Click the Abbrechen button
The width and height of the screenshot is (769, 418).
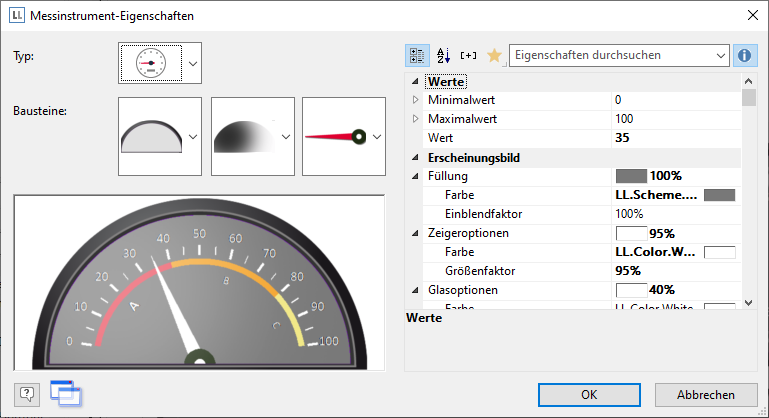point(706,395)
